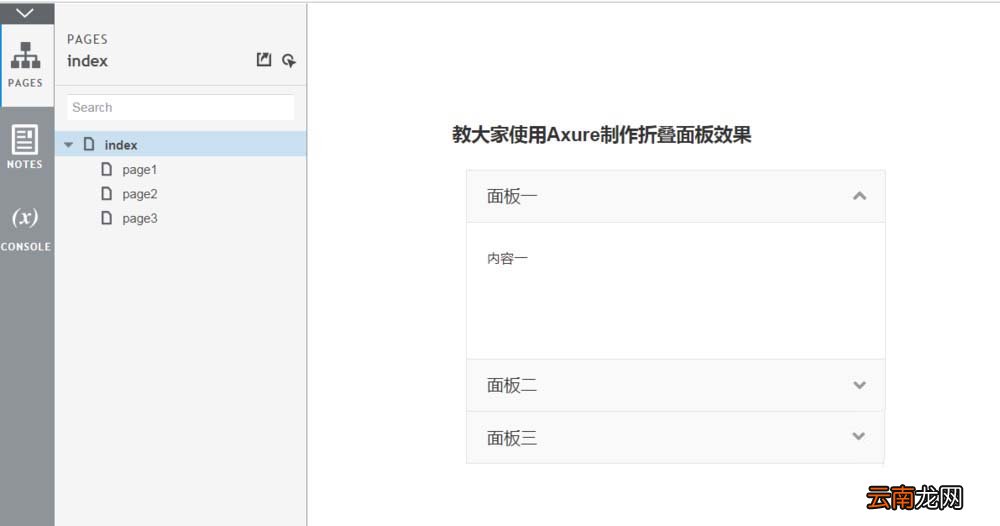Focus the page Search field

[x=180, y=107]
